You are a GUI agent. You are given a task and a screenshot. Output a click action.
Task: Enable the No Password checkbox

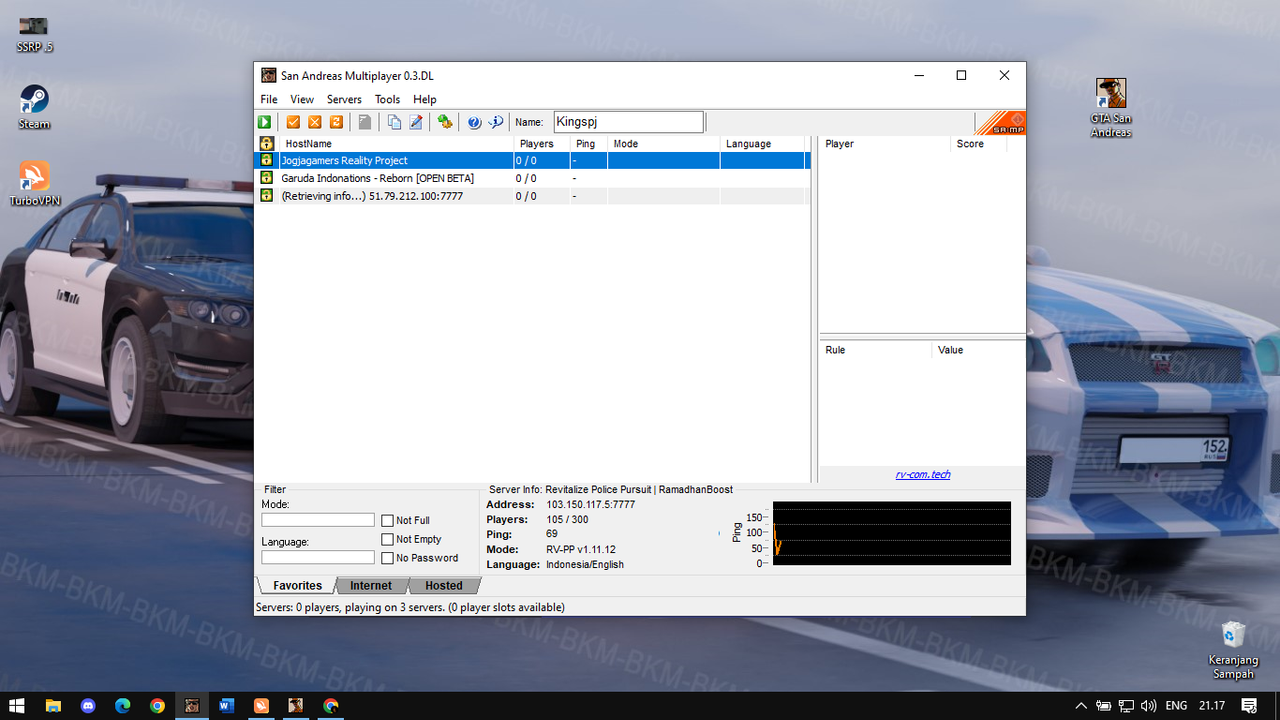coord(388,558)
